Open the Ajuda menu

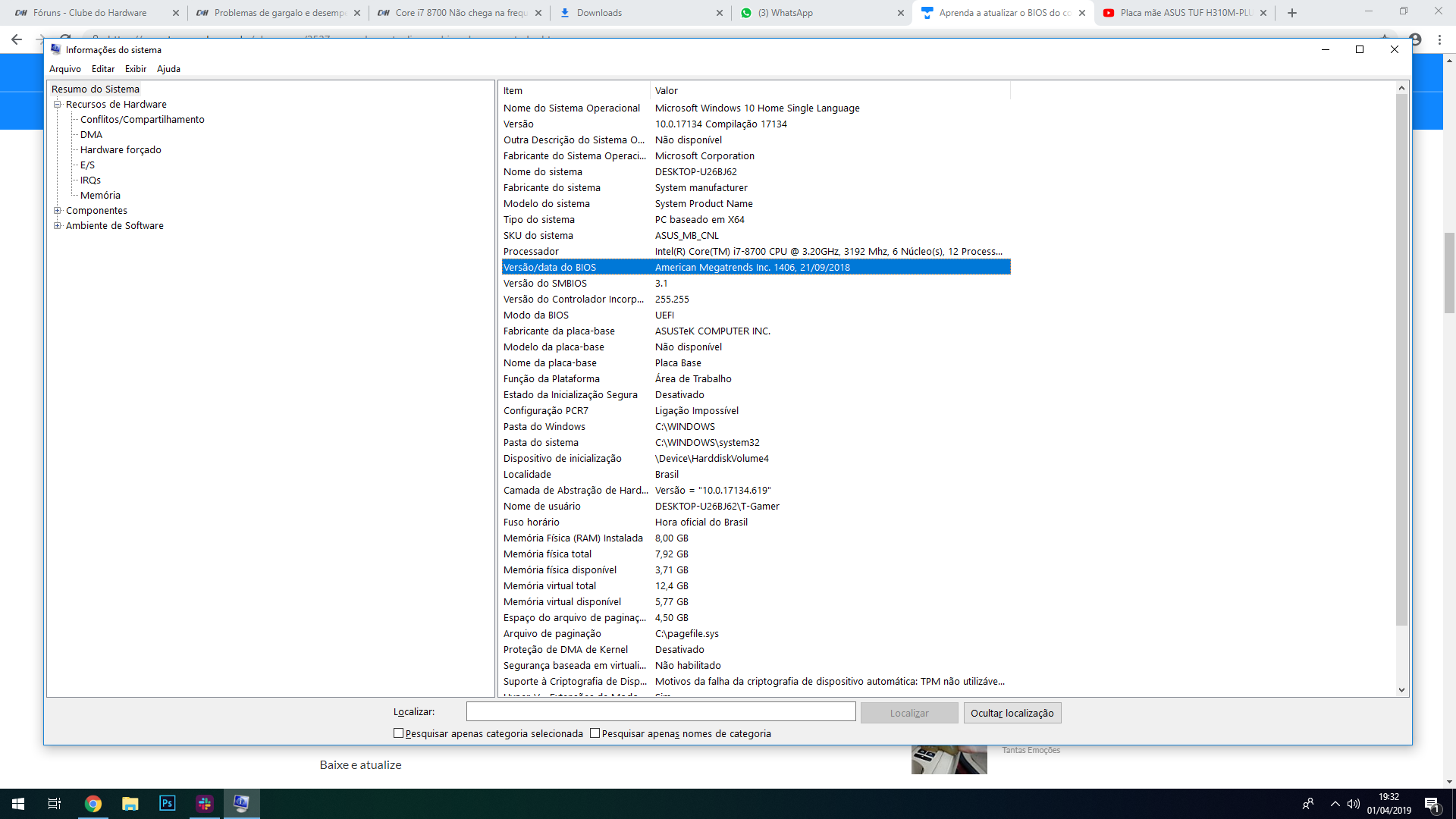(168, 69)
